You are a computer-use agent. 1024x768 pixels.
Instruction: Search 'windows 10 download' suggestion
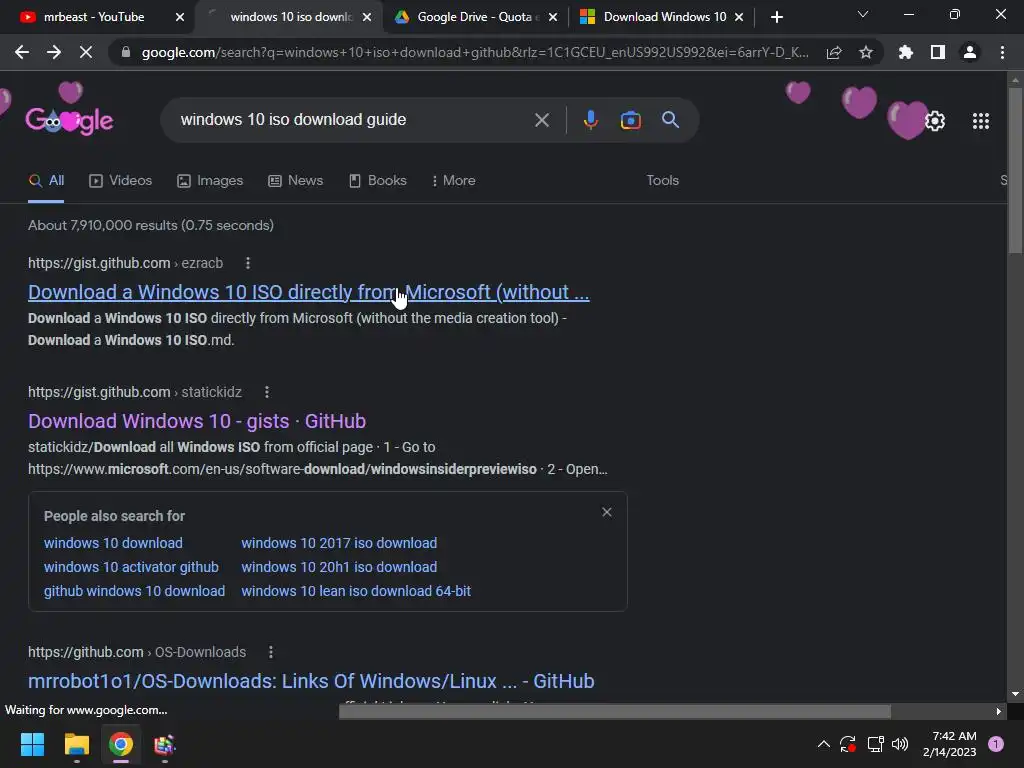coord(113,543)
